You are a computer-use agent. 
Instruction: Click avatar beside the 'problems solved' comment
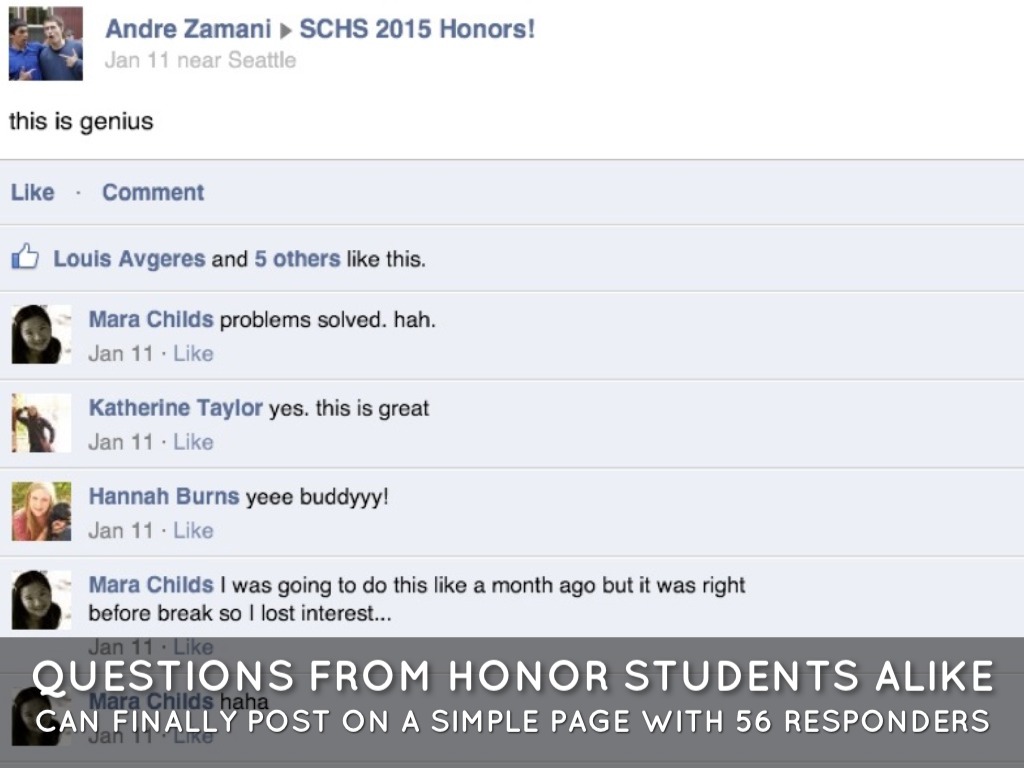41,334
